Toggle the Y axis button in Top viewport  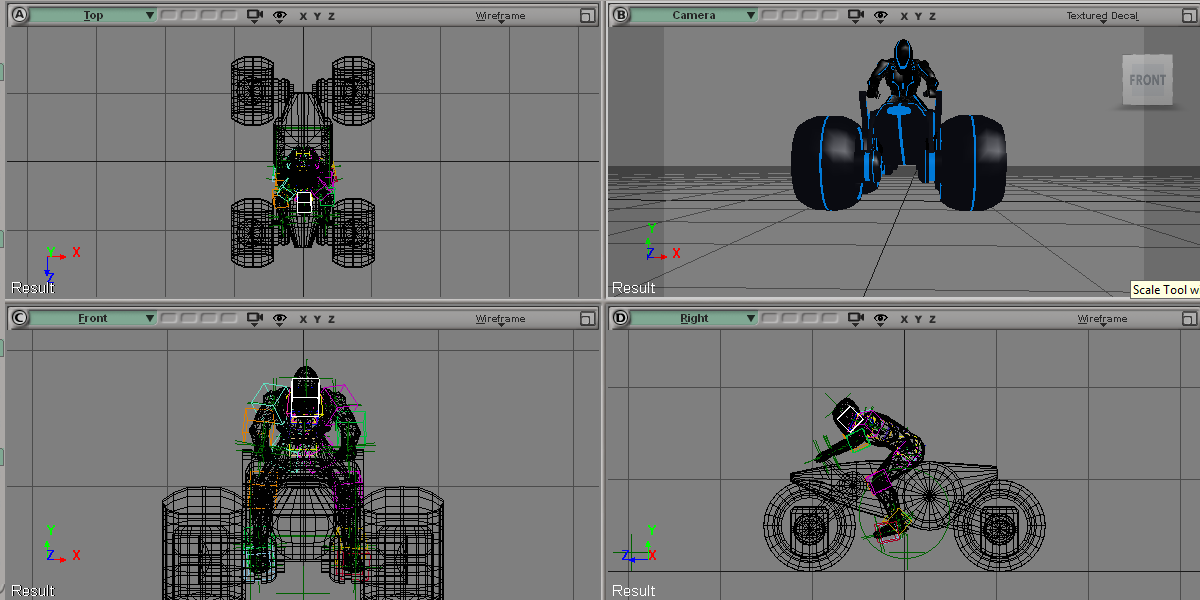coord(317,16)
